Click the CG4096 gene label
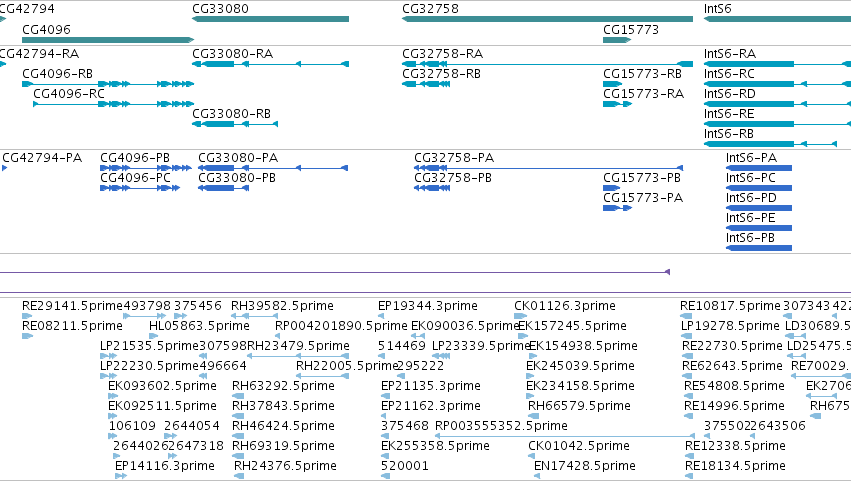Image resolution: width=851 pixels, height=481 pixels. [x=46, y=29]
